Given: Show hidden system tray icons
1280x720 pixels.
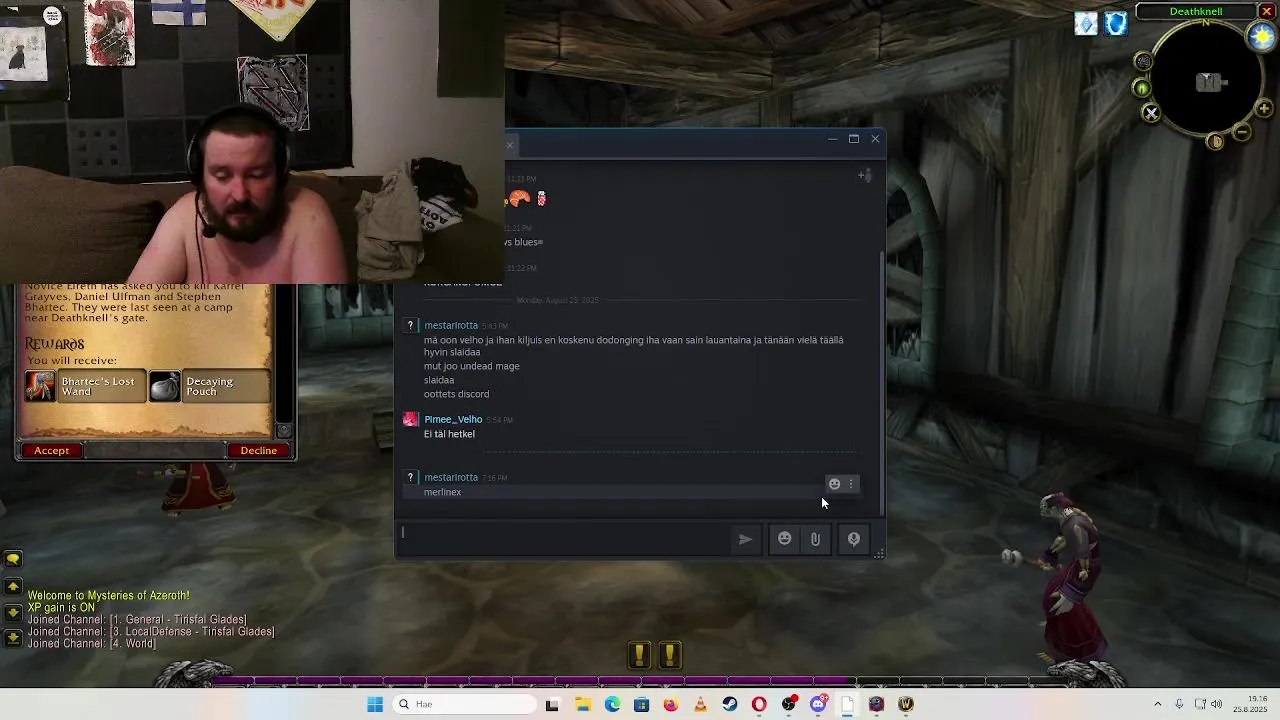Looking at the screenshot, I should tap(1158, 704).
